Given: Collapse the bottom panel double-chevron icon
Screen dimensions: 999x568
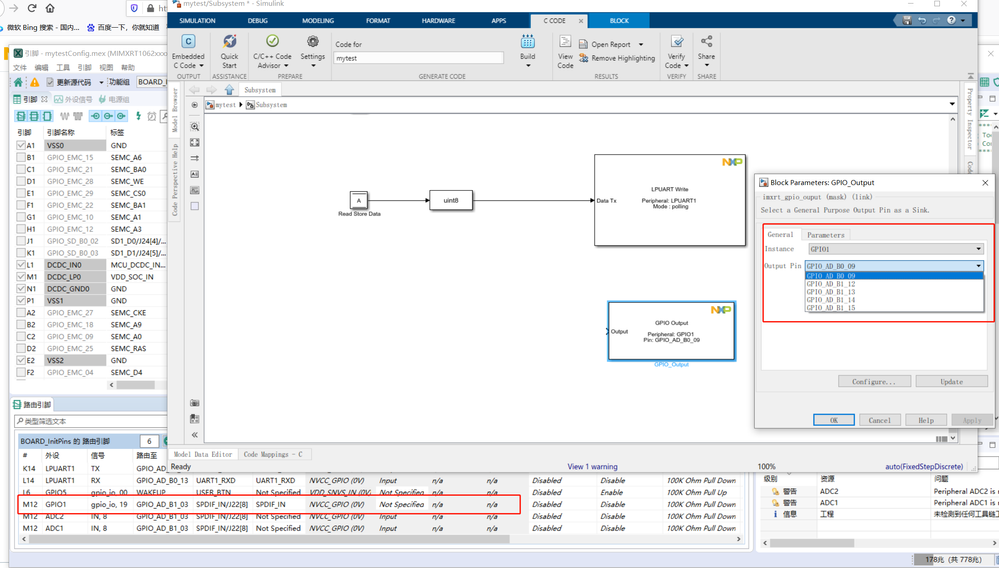Looking at the screenshot, I should pos(195,435).
